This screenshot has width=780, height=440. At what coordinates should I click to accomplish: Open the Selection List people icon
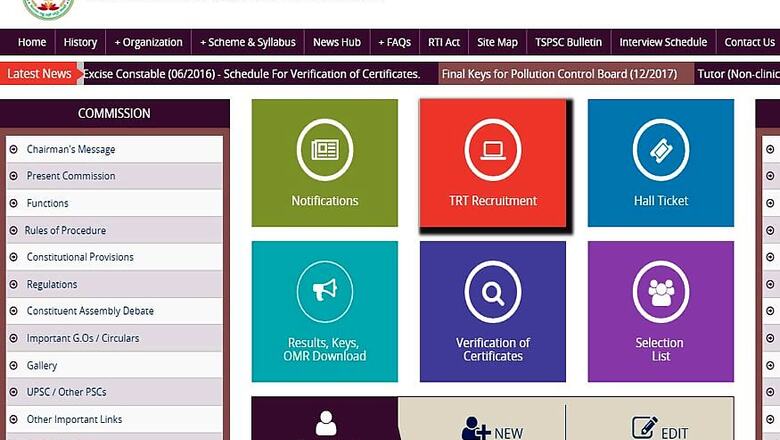[x=660, y=292]
